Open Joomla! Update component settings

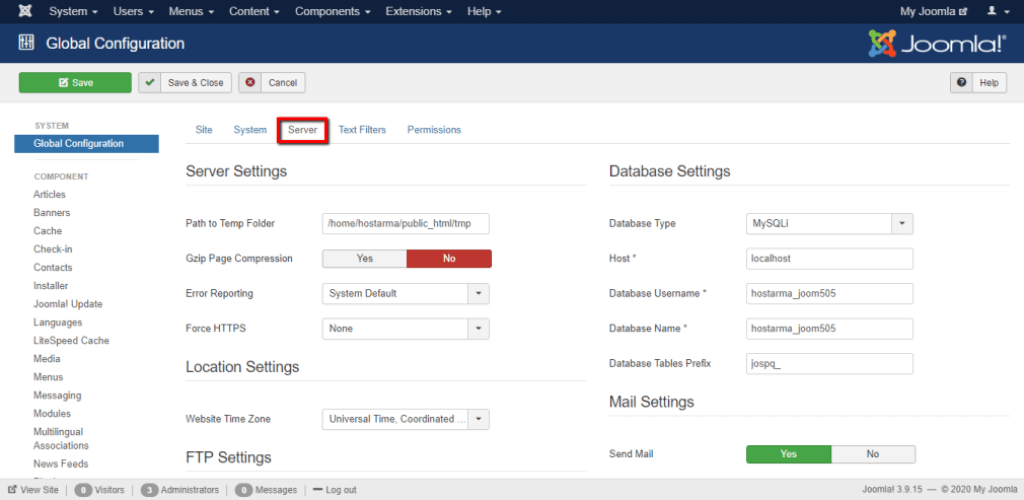click(x=68, y=304)
